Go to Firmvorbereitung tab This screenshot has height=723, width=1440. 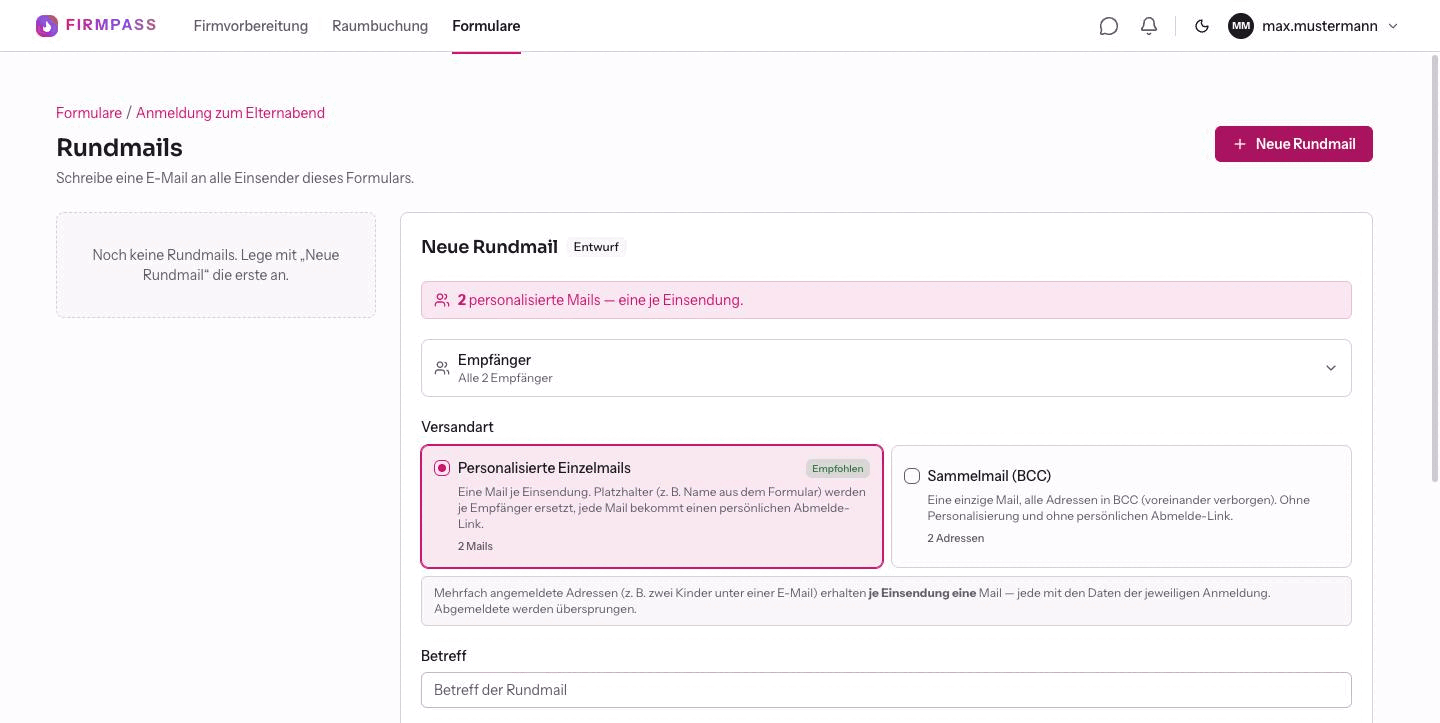tap(251, 26)
